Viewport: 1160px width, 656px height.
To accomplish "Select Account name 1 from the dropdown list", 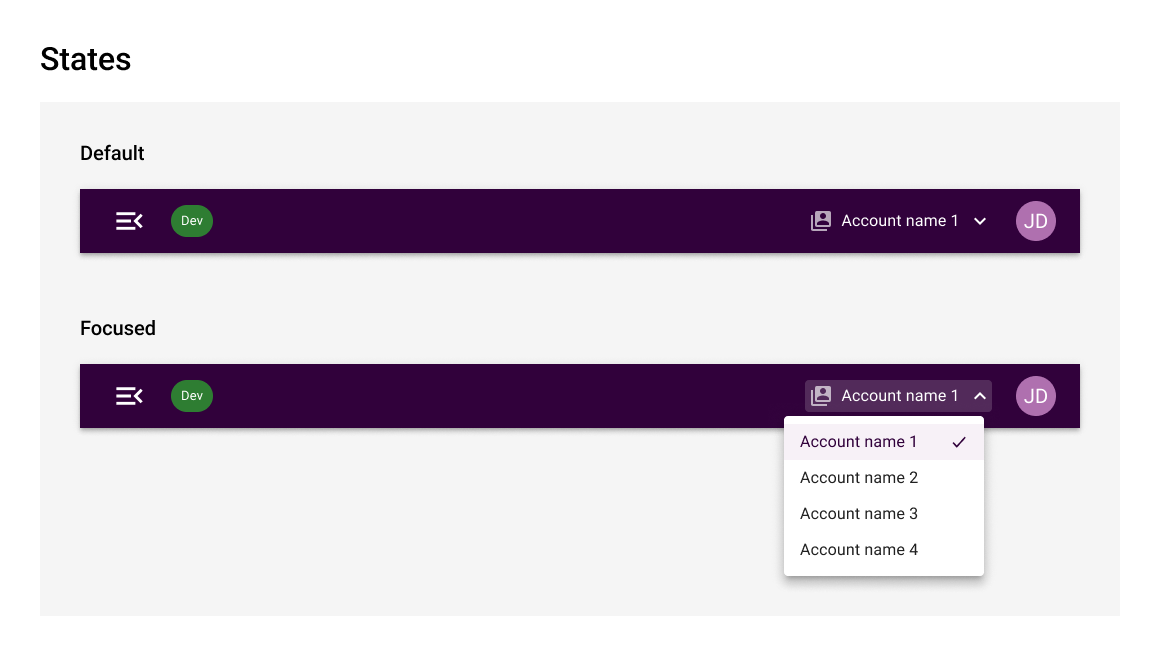I will tap(884, 442).
